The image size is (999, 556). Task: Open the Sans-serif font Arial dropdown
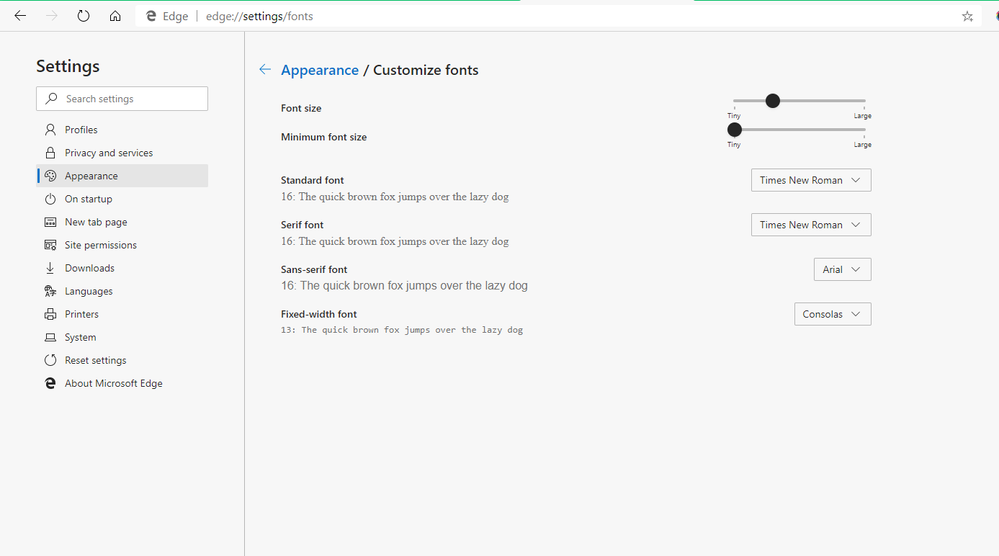coord(842,269)
